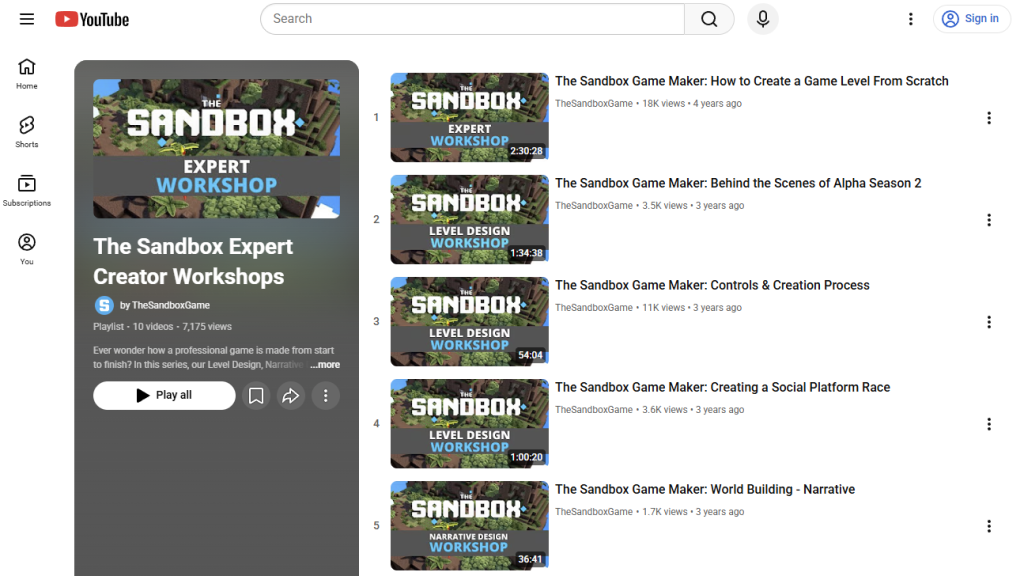Open the hamburger navigation menu
The height and width of the screenshot is (576, 1024).
point(27,18)
